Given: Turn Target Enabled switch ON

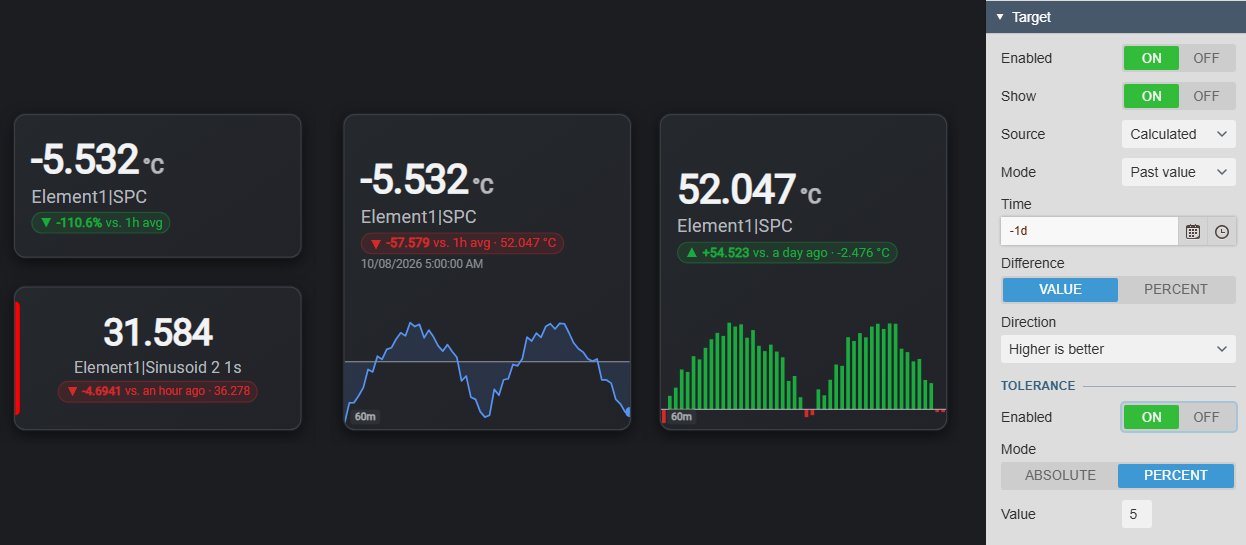Looking at the screenshot, I should [1151, 58].
